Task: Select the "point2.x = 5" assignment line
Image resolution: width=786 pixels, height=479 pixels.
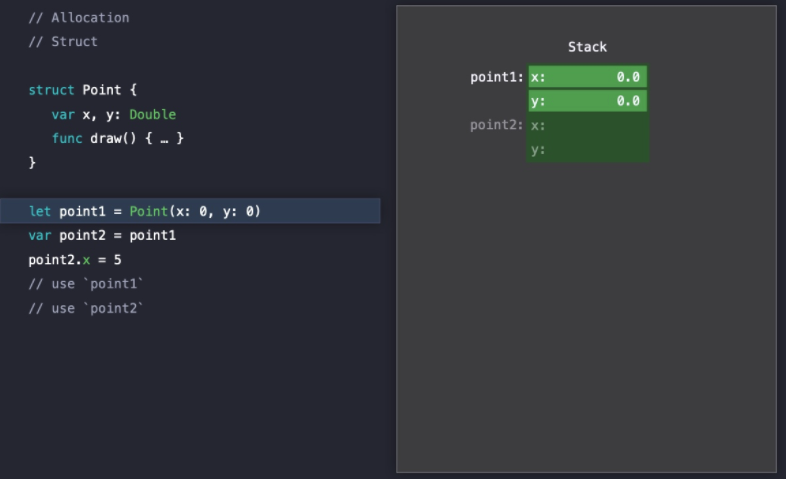Action: tap(75, 259)
